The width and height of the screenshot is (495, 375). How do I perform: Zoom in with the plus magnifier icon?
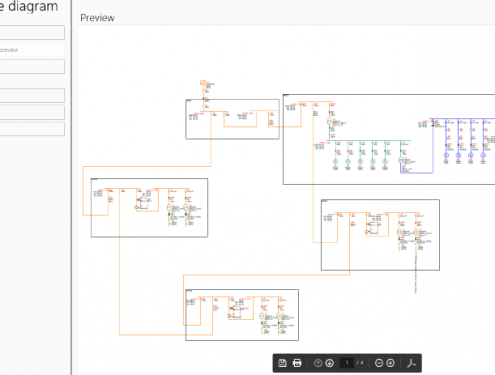(390, 363)
